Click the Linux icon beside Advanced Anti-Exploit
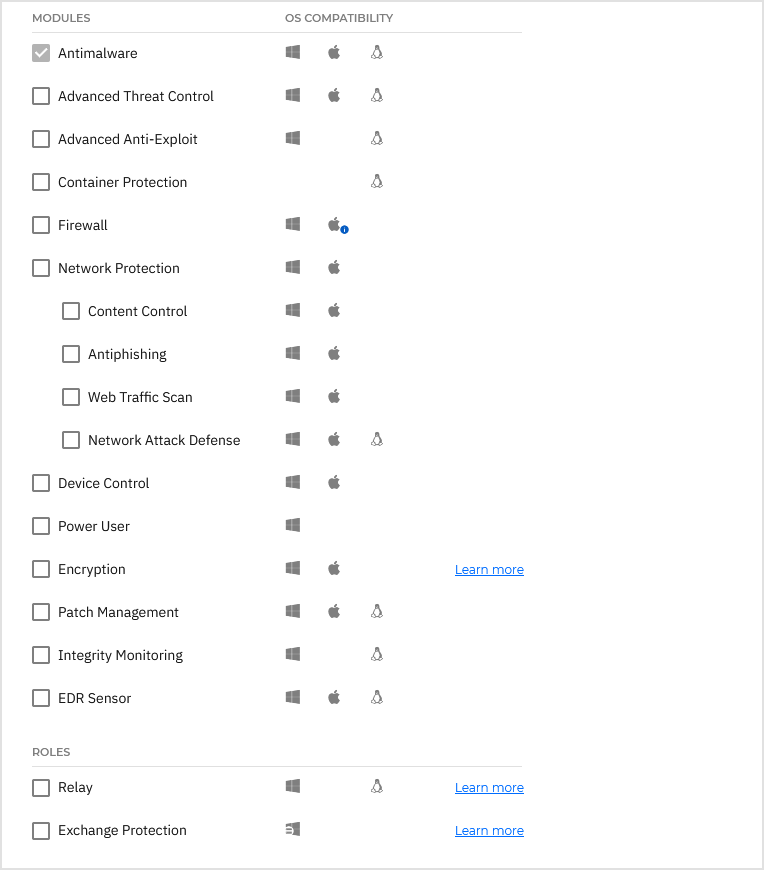Image resolution: width=764 pixels, height=870 pixels. 377,138
